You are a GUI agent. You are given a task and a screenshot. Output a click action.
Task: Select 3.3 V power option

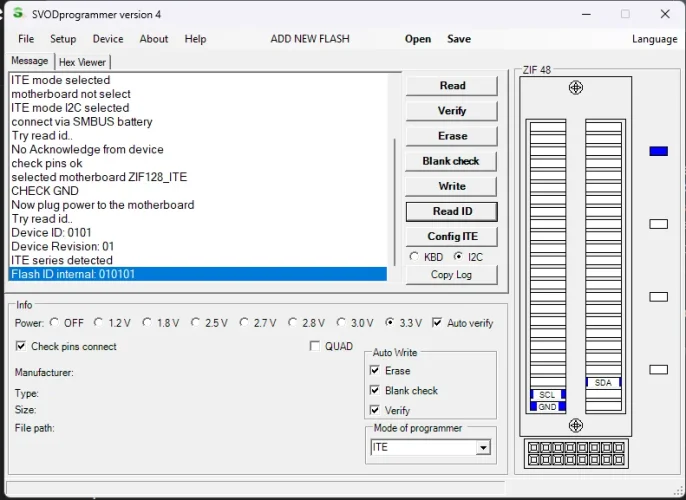click(x=390, y=322)
